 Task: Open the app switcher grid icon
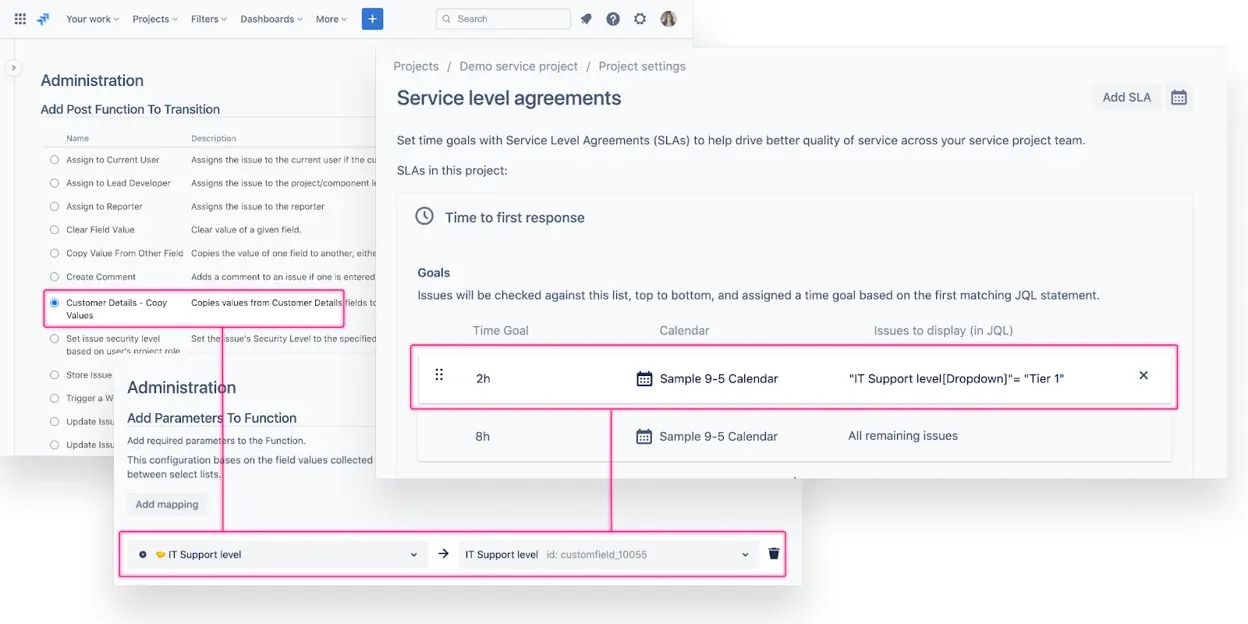19,18
